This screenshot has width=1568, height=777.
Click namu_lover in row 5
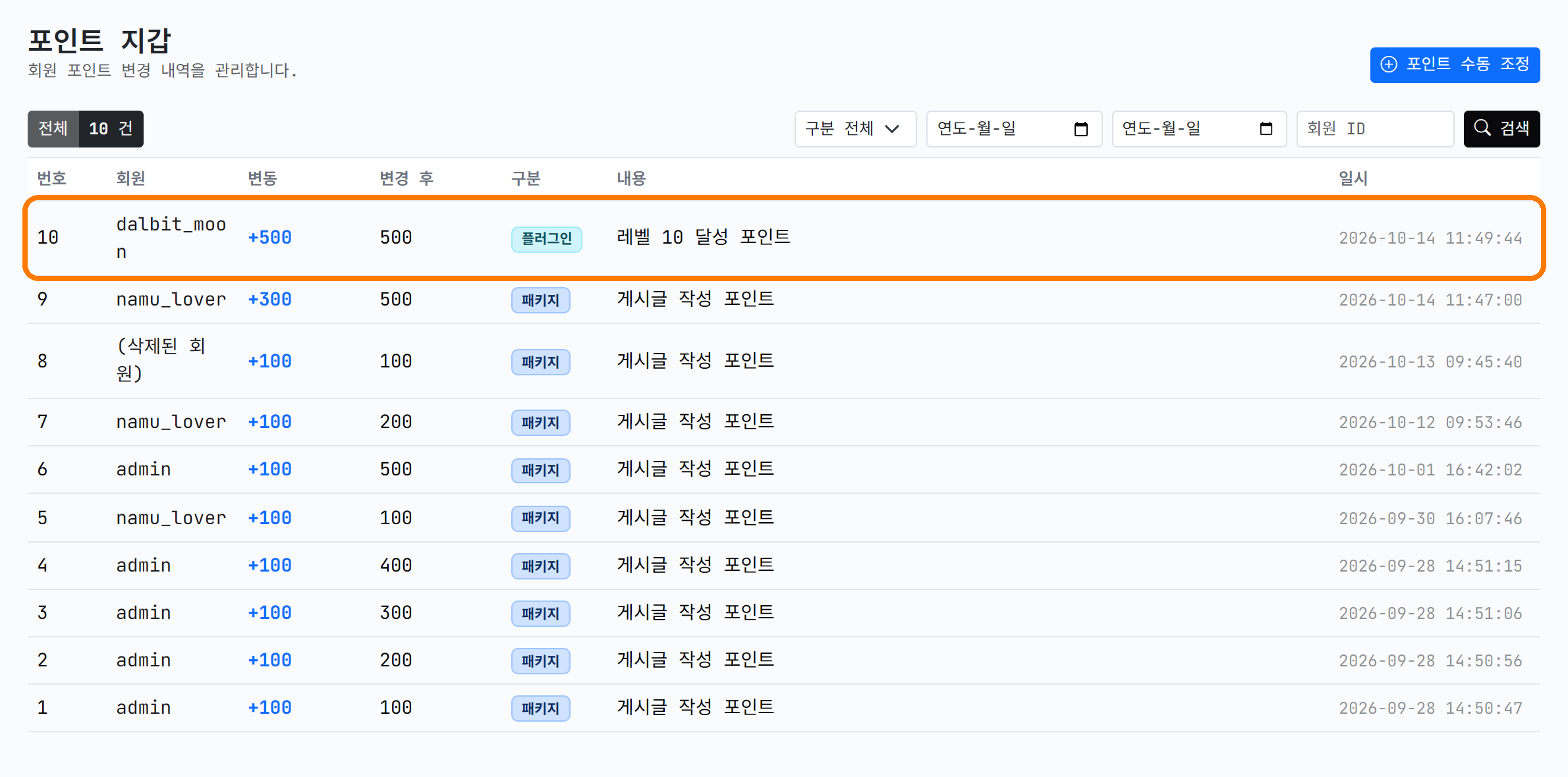pos(171,518)
